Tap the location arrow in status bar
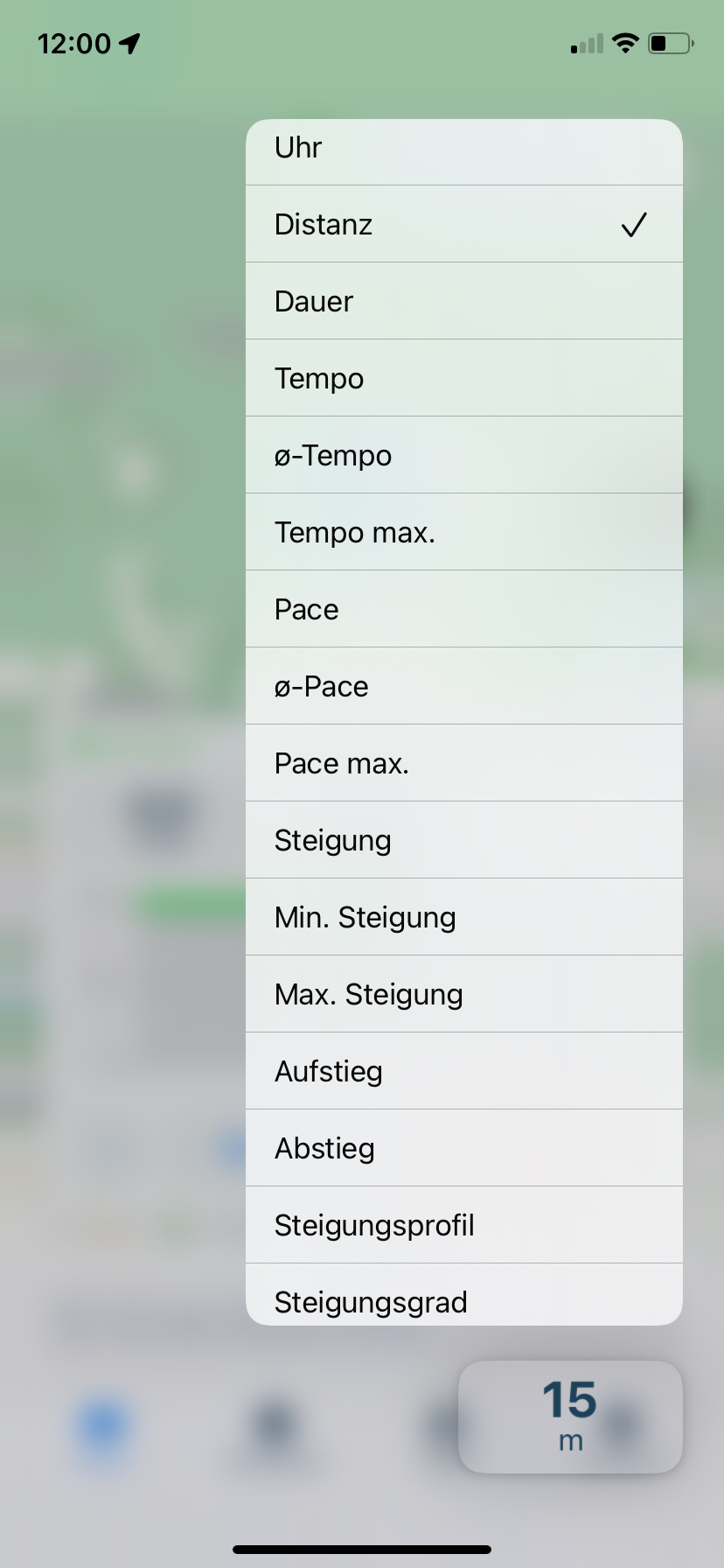Image resolution: width=724 pixels, height=1568 pixels. [x=130, y=43]
